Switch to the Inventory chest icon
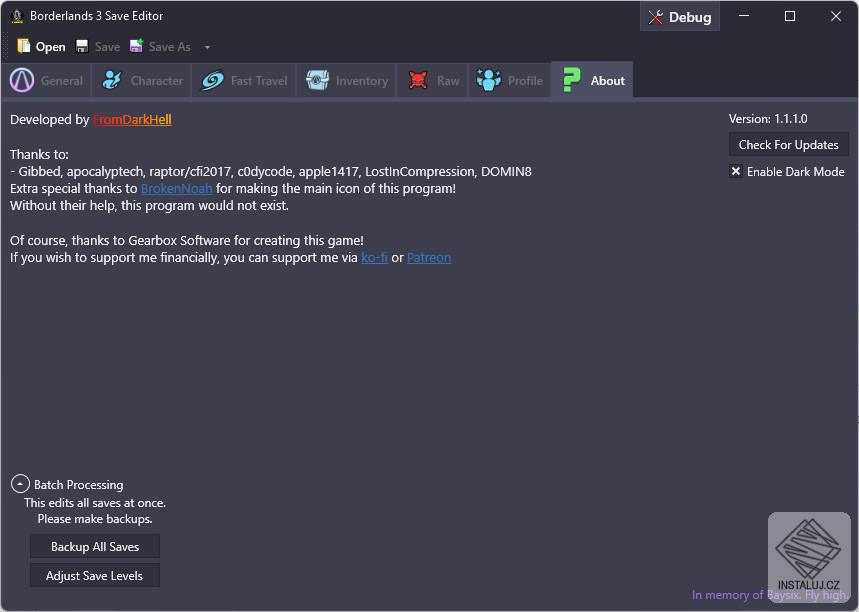The image size is (859, 612). (x=318, y=81)
